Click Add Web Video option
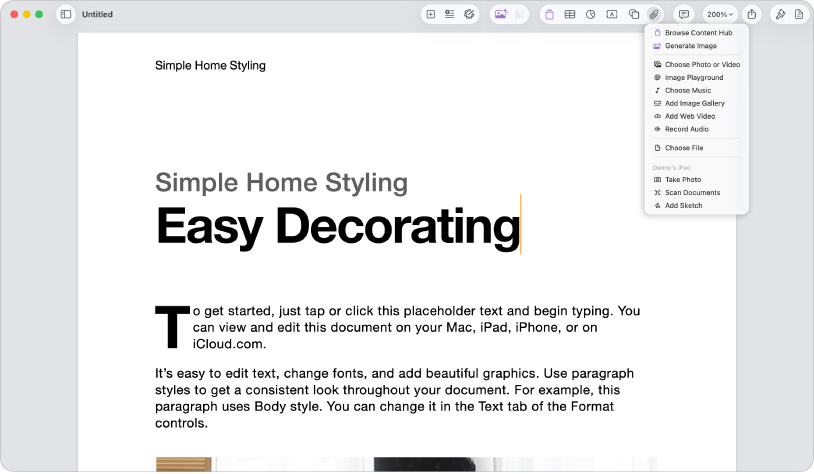 696,116
